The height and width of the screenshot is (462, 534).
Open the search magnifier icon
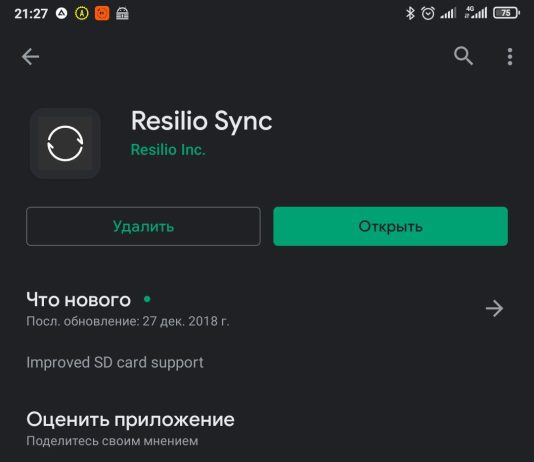click(464, 56)
